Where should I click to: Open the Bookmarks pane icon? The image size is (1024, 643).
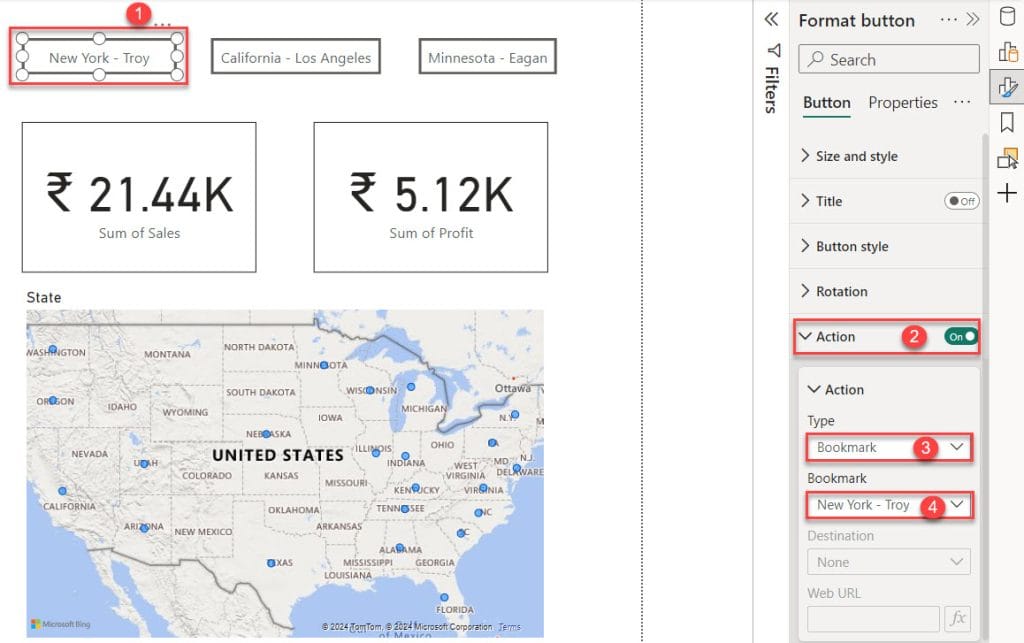tap(1007, 122)
